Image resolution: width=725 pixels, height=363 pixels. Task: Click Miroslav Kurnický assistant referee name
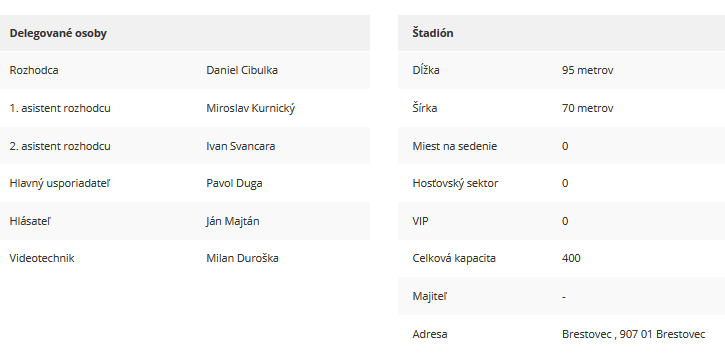click(x=251, y=108)
